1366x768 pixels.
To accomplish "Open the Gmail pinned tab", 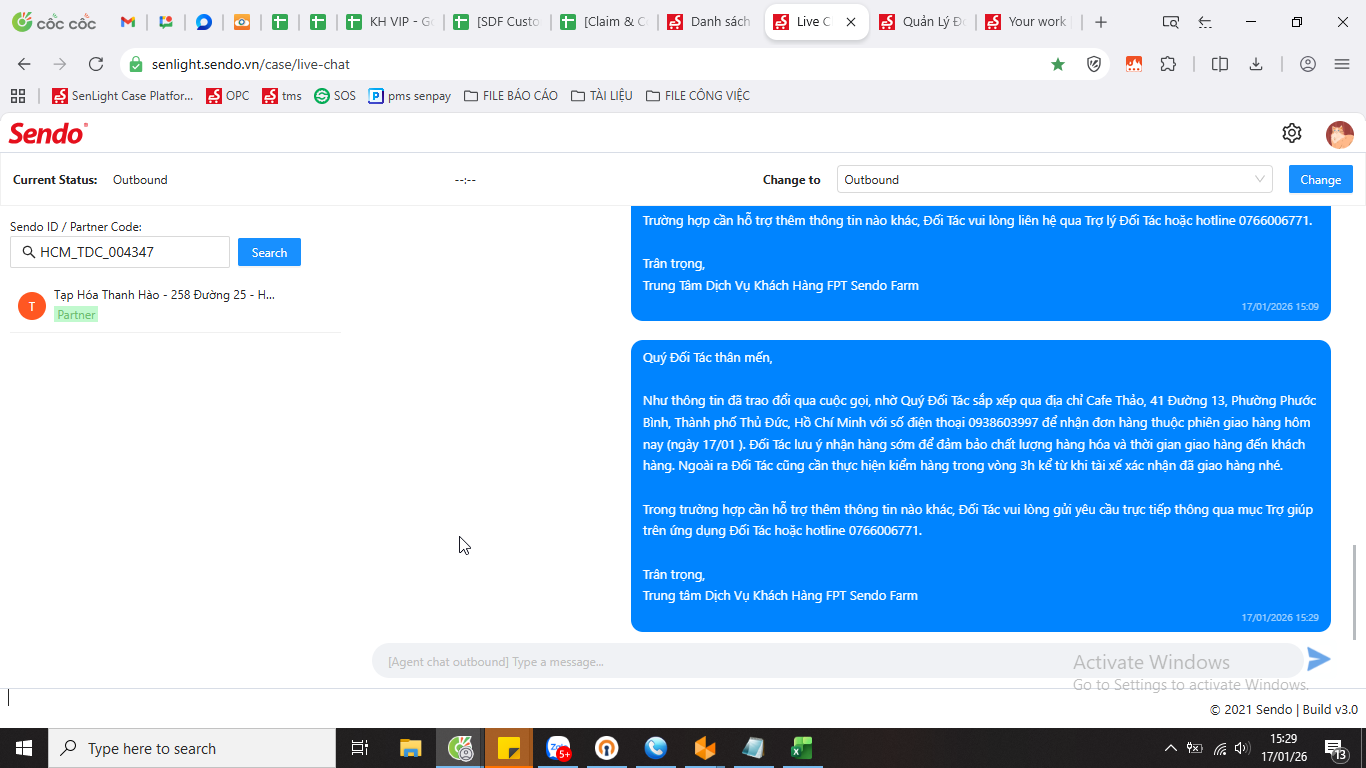I will tap(128, 22).
